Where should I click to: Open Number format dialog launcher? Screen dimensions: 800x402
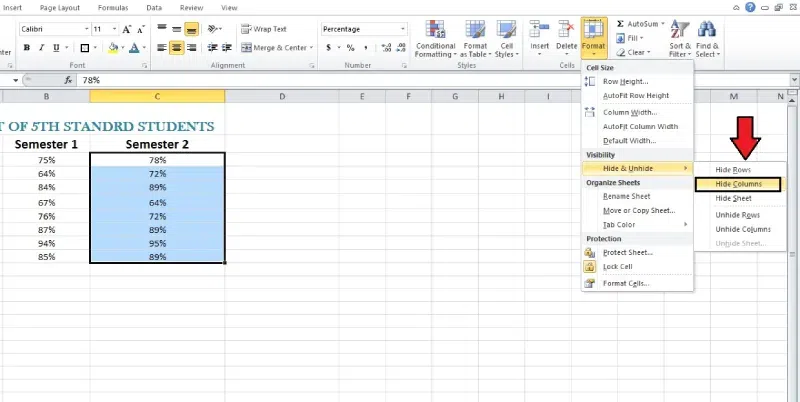pos(404,66)
